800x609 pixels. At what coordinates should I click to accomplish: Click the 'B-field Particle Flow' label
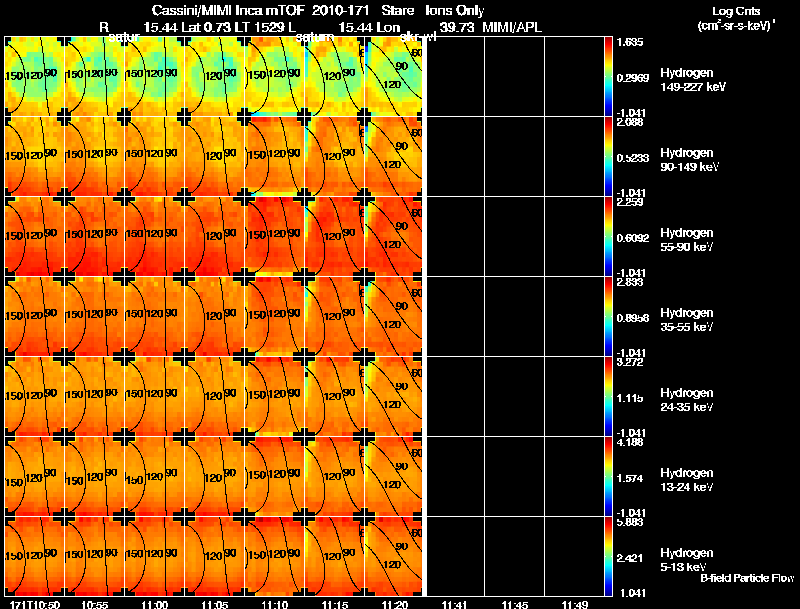pos(747,578)
